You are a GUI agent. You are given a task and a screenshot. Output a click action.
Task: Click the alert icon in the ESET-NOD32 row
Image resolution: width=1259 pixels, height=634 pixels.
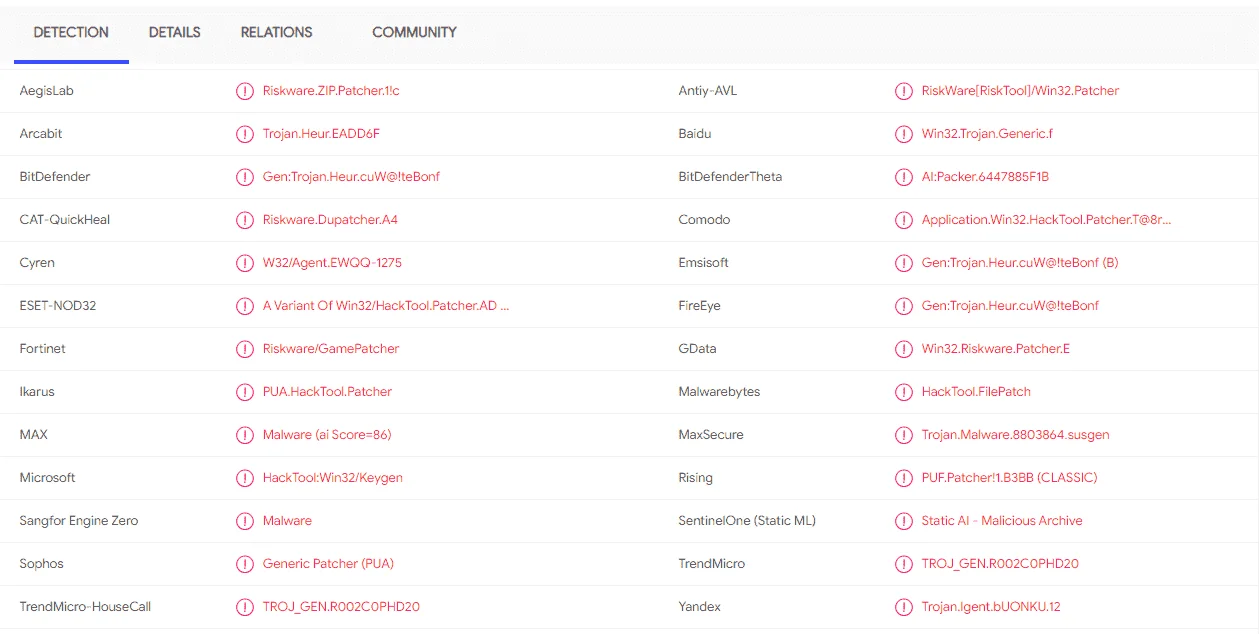245,306
